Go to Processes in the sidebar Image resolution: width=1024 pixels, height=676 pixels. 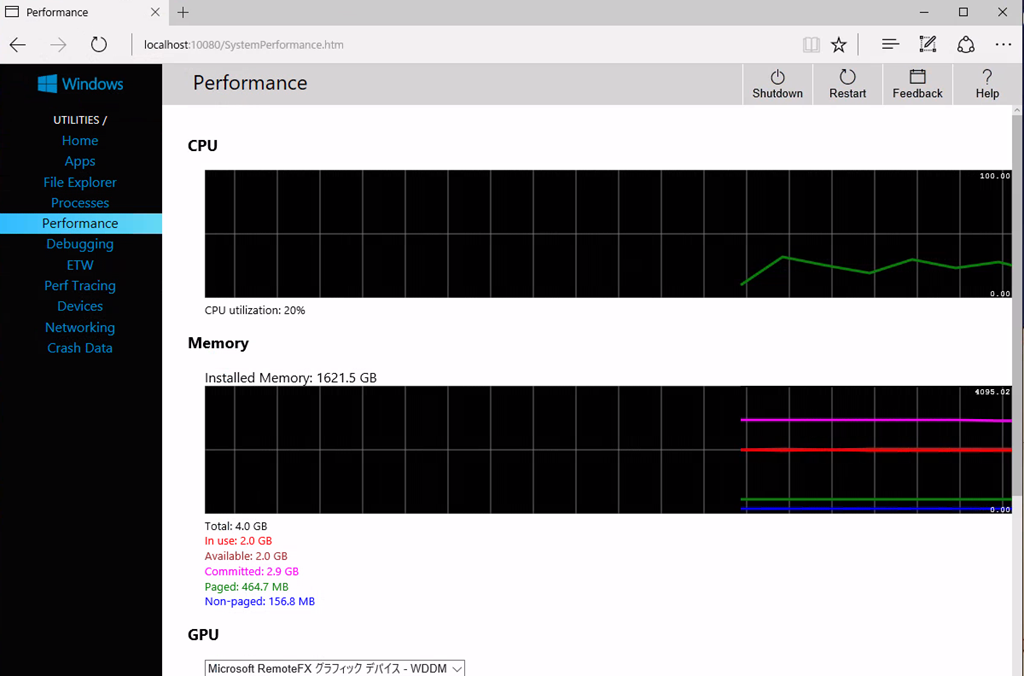click(x=80, y=203)
